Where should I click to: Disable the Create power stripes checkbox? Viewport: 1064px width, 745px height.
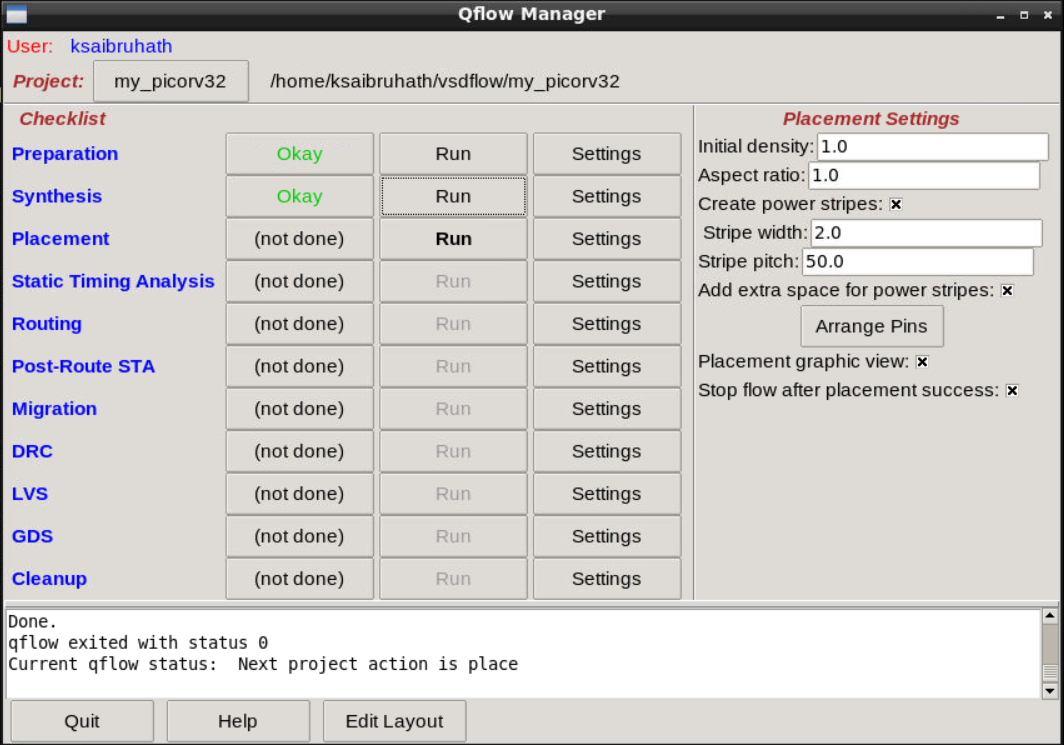point(896,204)
